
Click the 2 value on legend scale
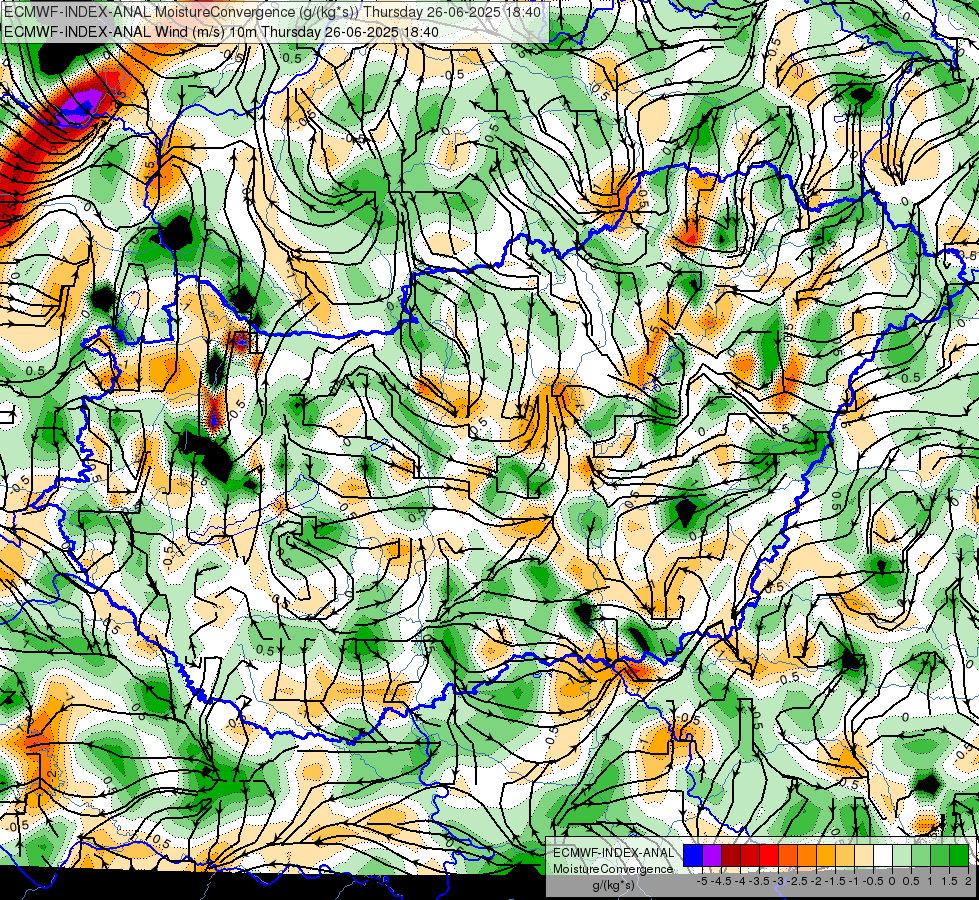[968, 881]
